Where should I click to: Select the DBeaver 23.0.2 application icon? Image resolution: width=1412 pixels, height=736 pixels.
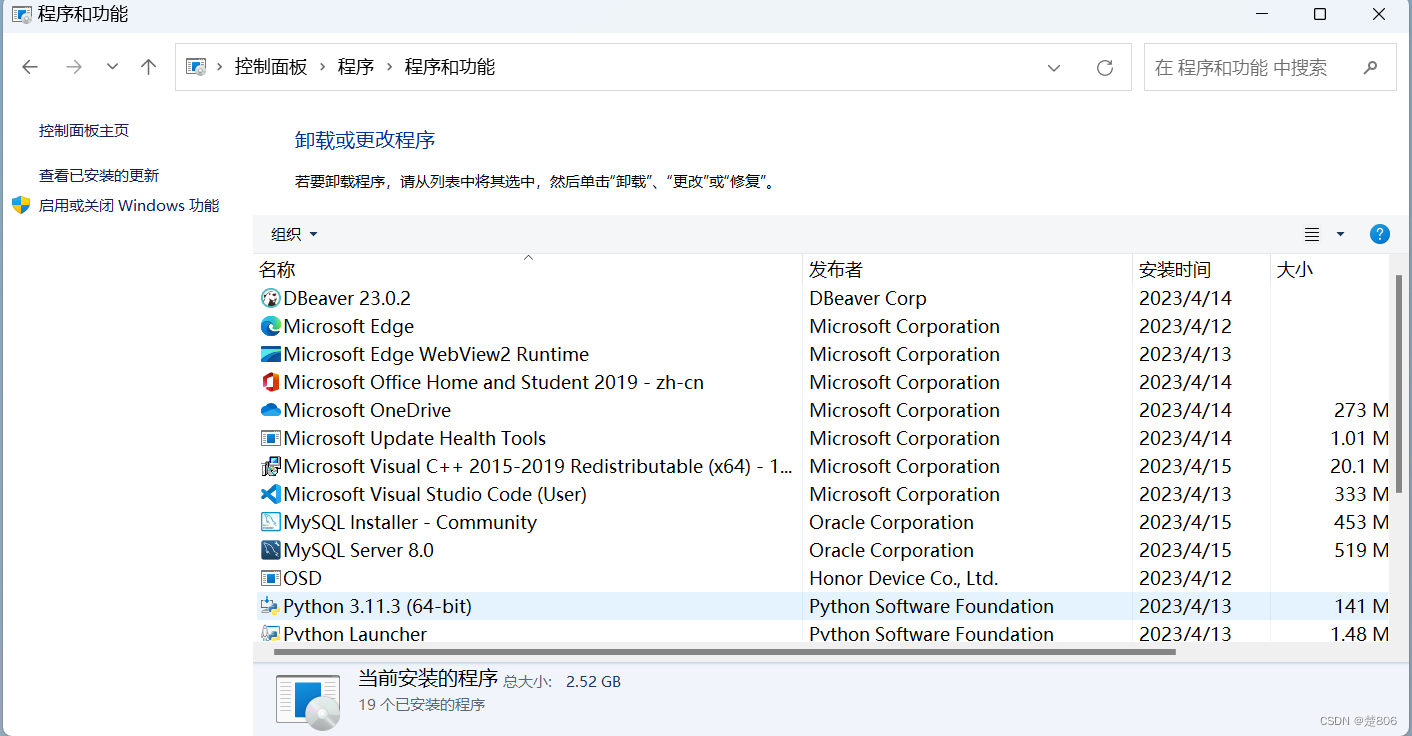(270, 297)
